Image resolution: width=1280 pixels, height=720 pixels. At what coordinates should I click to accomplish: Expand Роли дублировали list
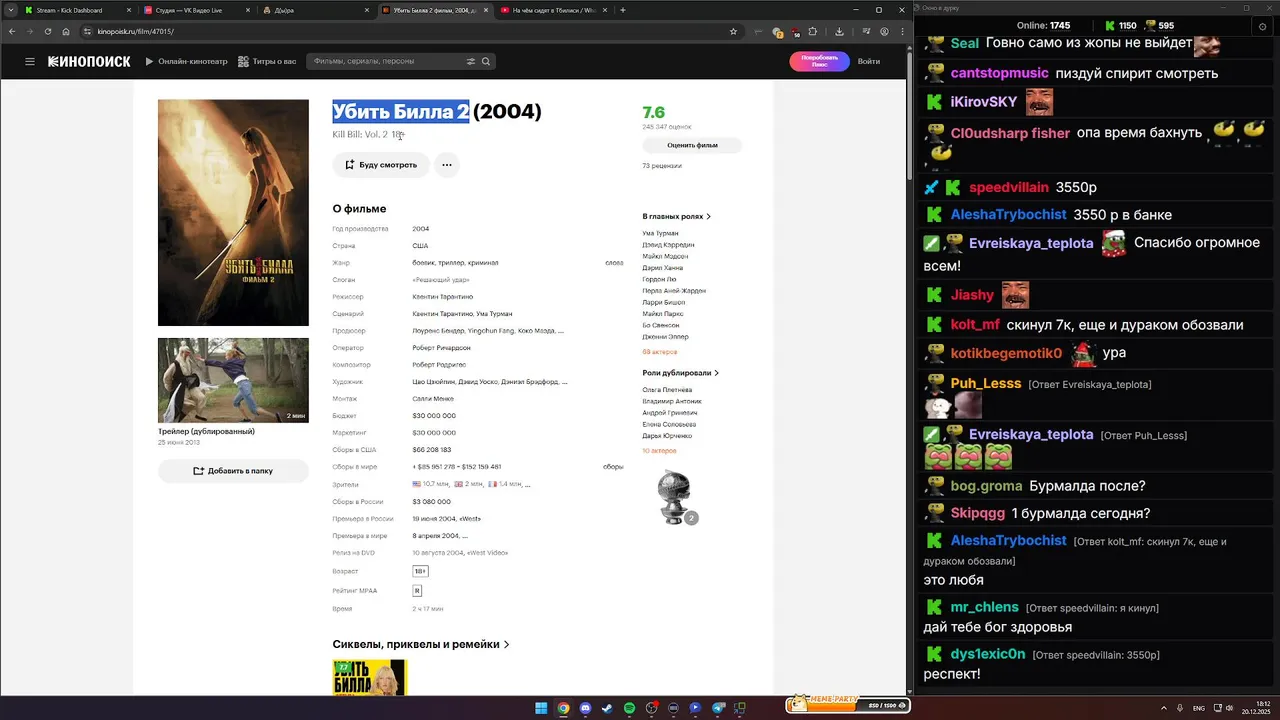click(x=681, y=373)
